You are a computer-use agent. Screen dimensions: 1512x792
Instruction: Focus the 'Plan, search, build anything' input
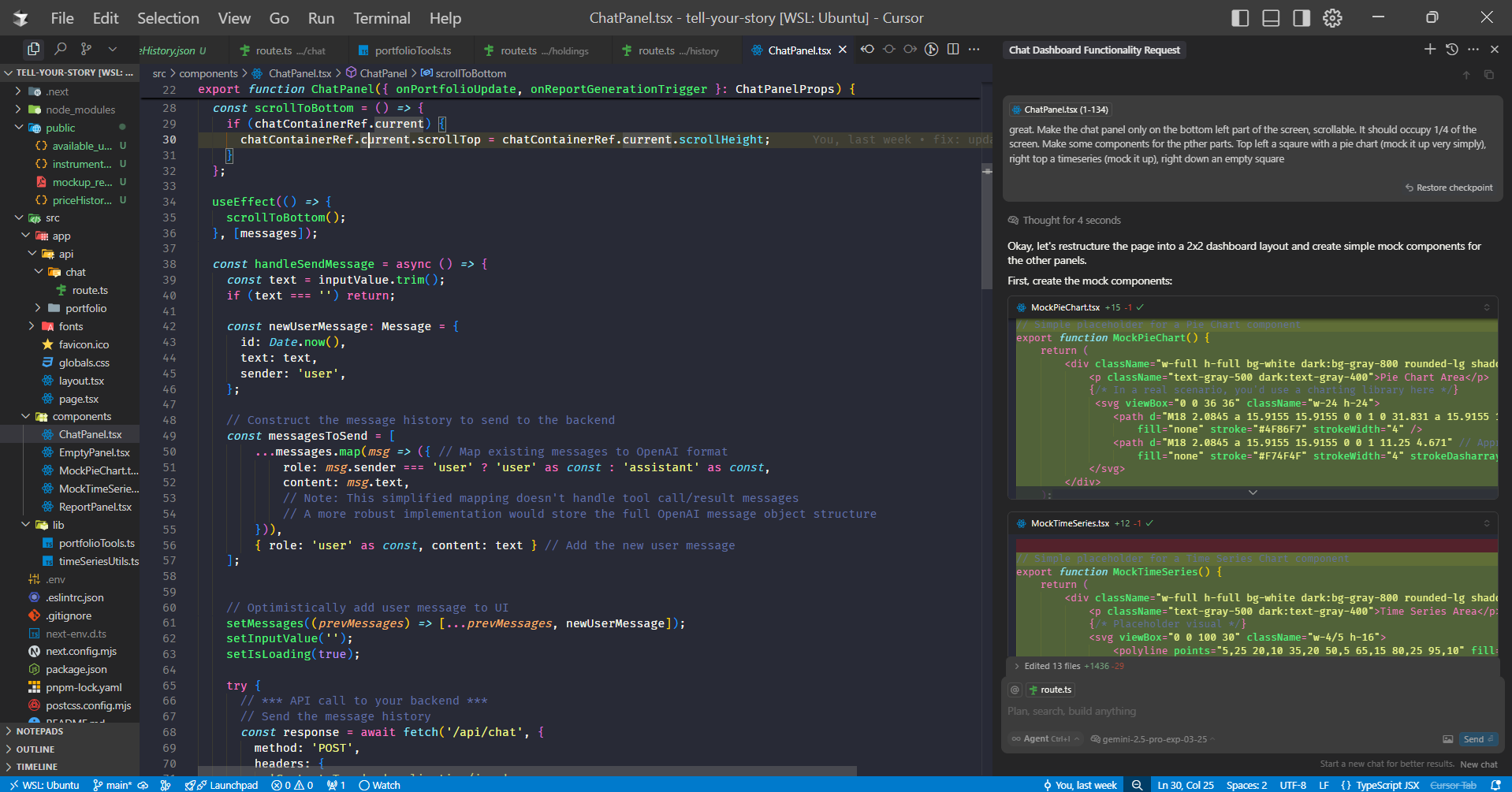(x=1252, y=711)
